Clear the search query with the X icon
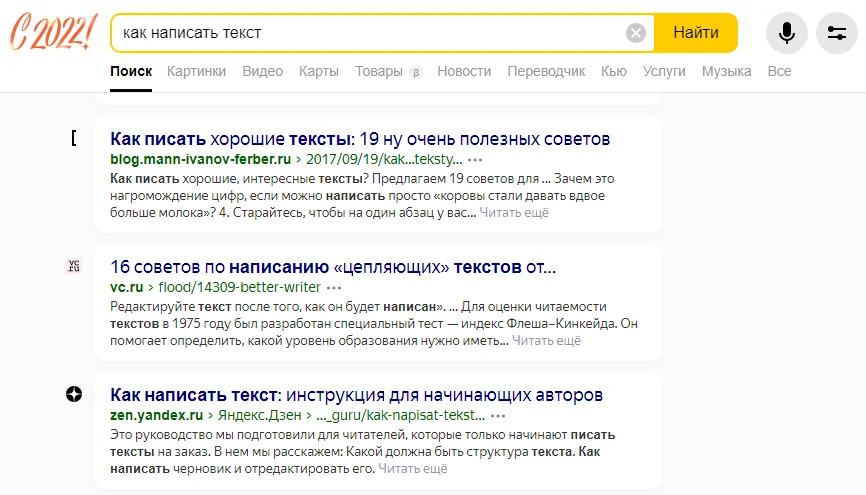This screenshot has height=495, width=866. tap(636, 33)
